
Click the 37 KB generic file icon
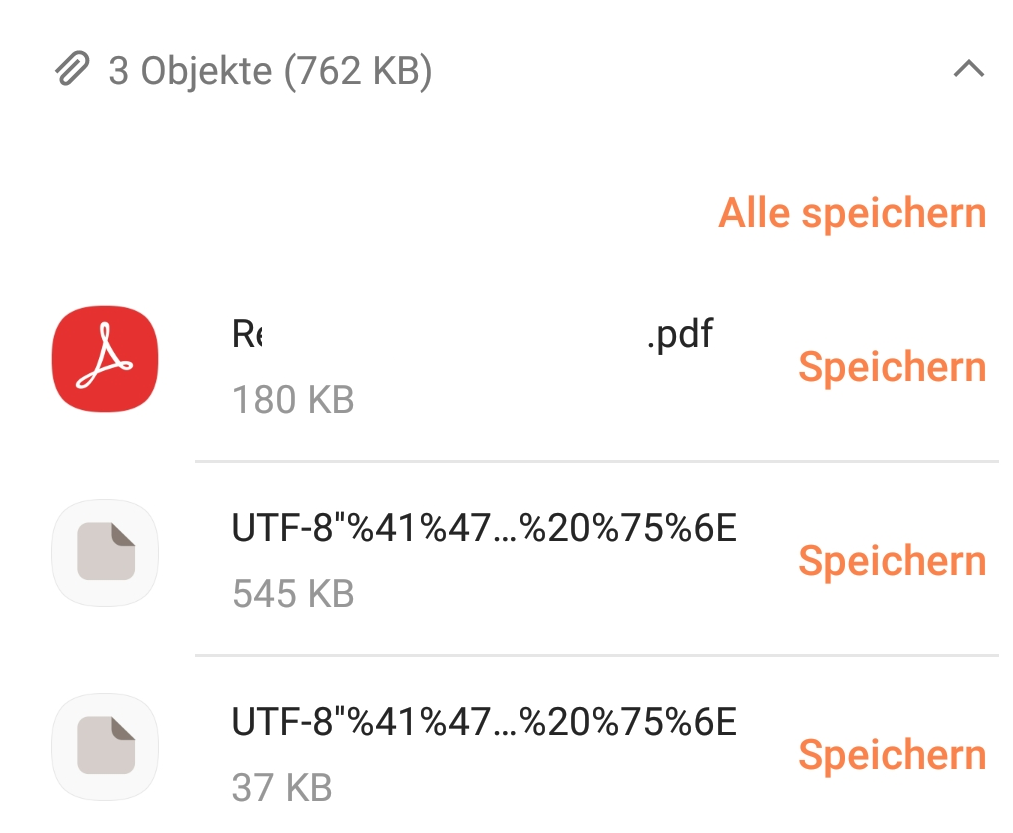click(x=105, y=746)
